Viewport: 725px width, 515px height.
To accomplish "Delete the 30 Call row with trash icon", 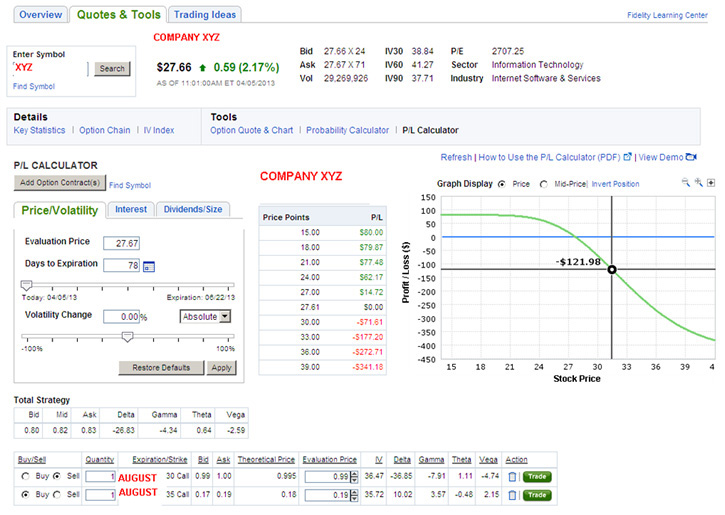I will coord(511,477).
